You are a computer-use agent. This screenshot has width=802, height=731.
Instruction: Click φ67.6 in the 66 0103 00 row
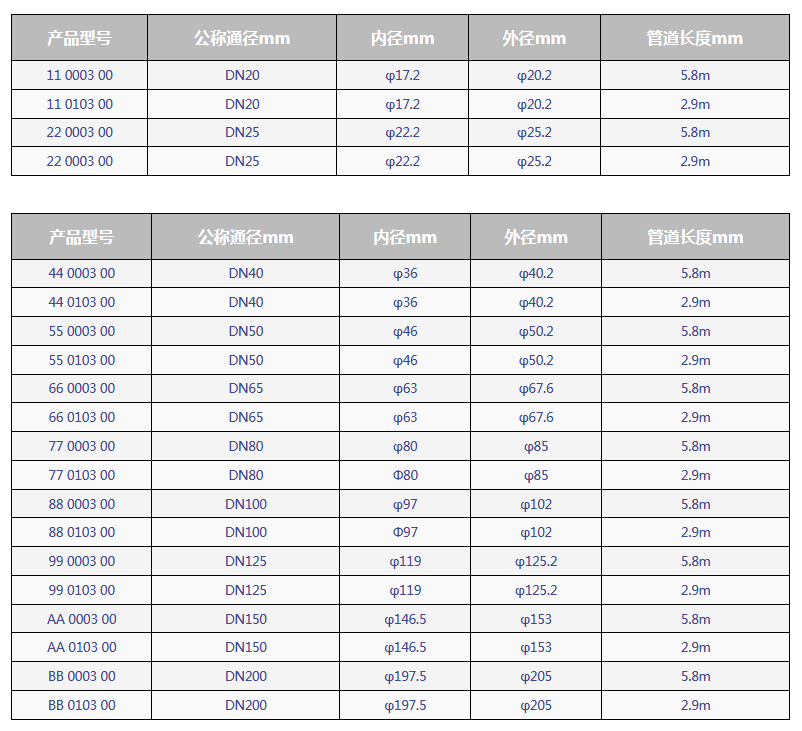point(536,417)
